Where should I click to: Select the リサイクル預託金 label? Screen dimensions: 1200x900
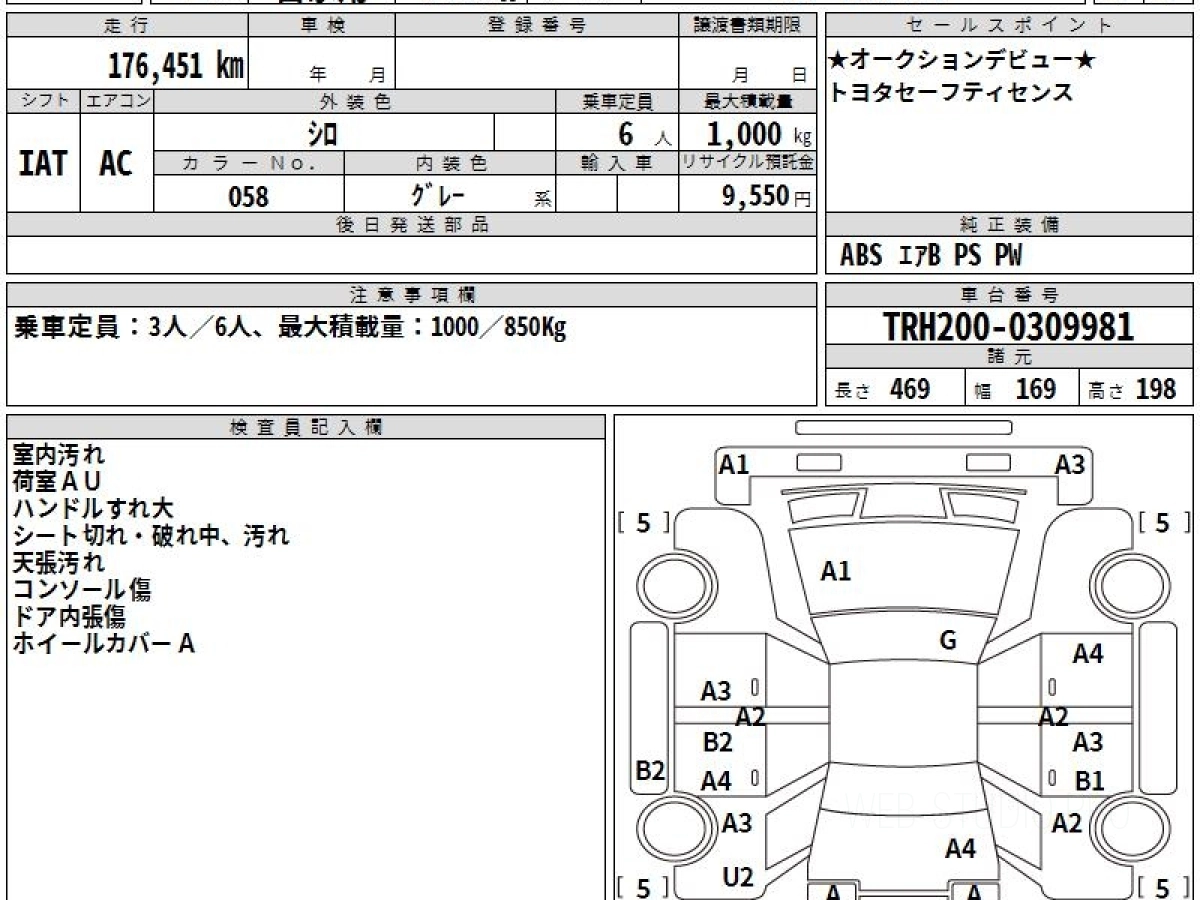tap(747, 163)
